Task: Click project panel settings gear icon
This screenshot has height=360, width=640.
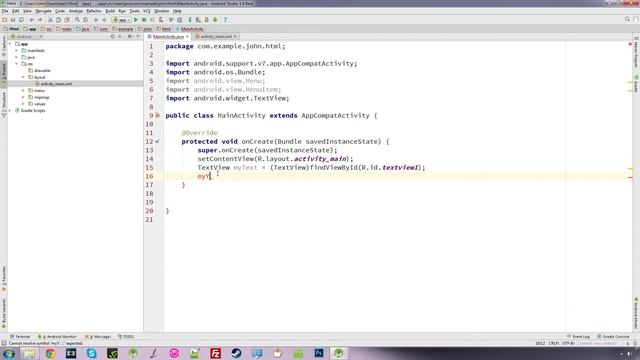Action: pos(130,36)
